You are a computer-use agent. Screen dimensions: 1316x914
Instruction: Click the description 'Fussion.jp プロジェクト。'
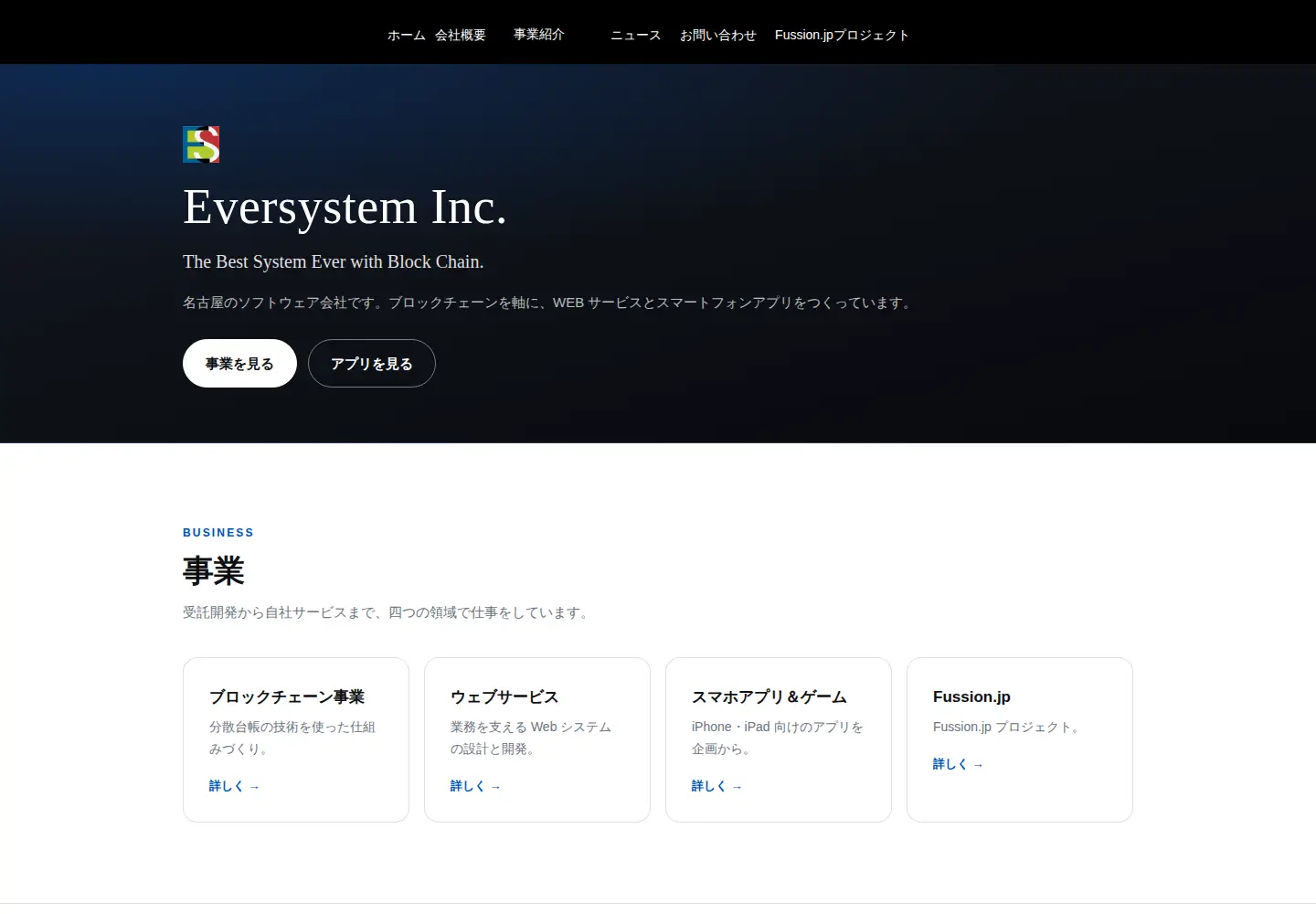click(x=1008, y=728)
